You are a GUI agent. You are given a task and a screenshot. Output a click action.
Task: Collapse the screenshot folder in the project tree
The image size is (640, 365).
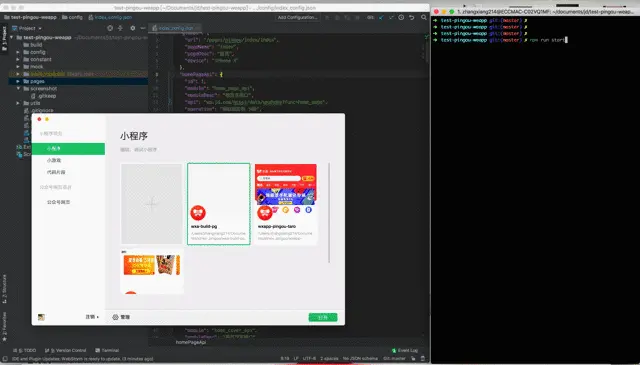click(x=18, y=89)
